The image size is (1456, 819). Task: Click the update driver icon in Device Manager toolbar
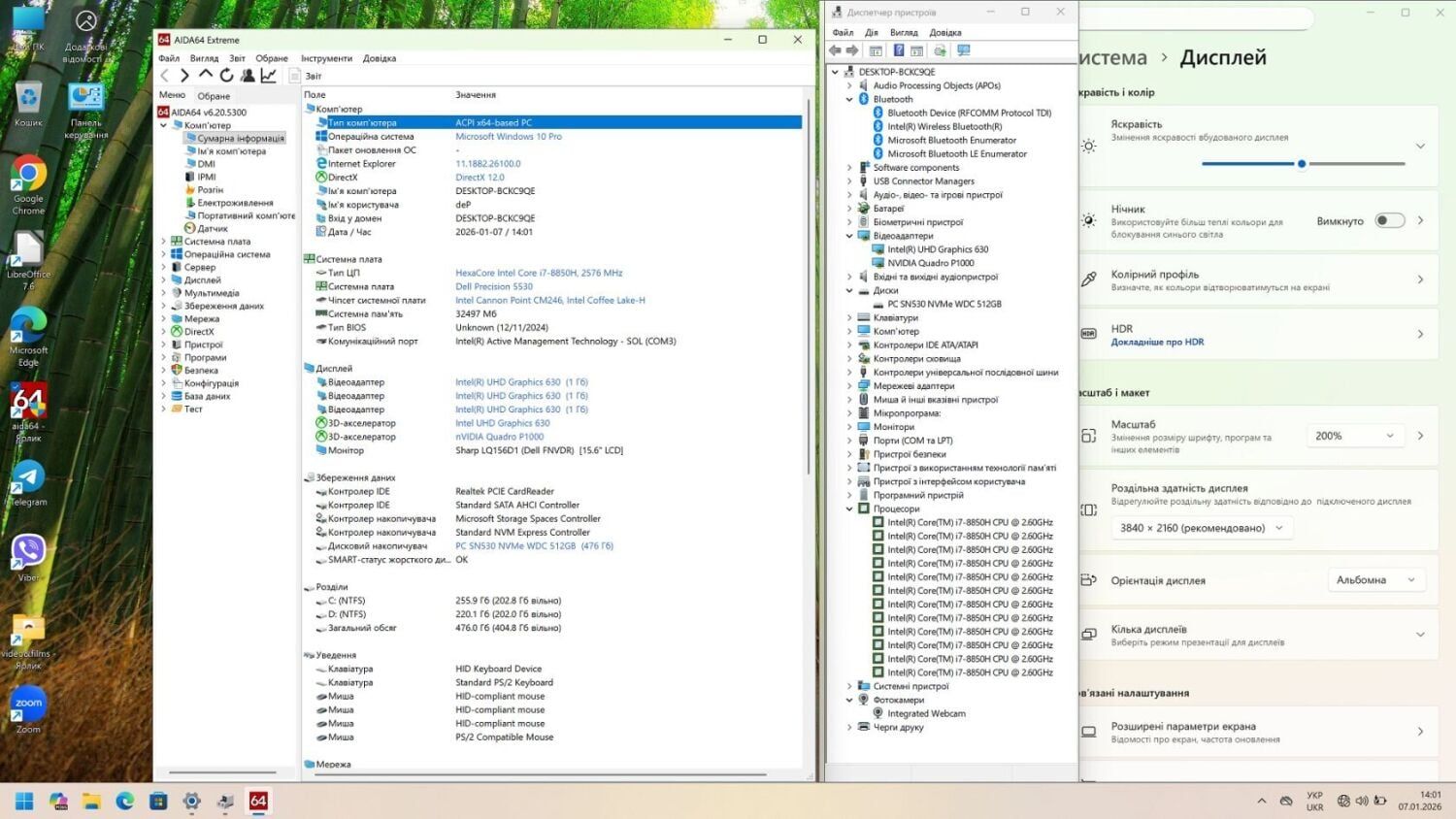[940, 50]
